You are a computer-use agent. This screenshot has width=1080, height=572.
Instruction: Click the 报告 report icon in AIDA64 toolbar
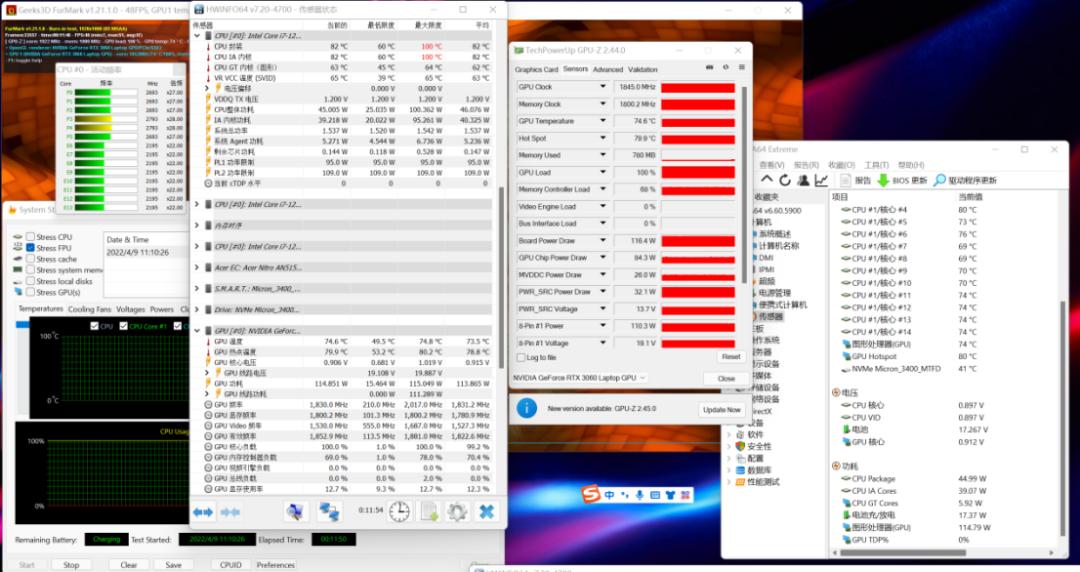pyautogui.click(x=847, y=180)
